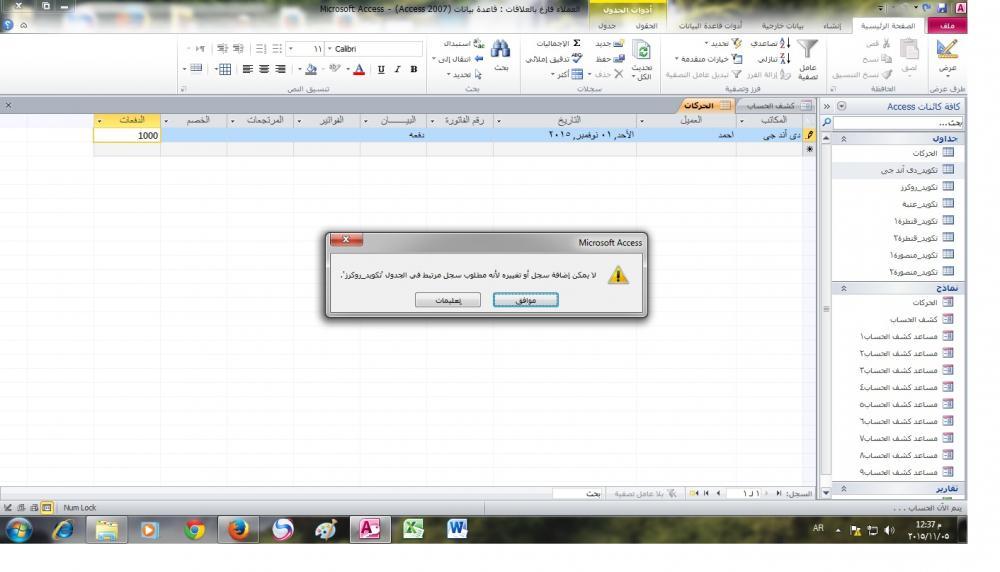This screenshot has height=572, width=1000.
Task: Sort ascending with the تصاعدي icon
Action: point(785,43)
